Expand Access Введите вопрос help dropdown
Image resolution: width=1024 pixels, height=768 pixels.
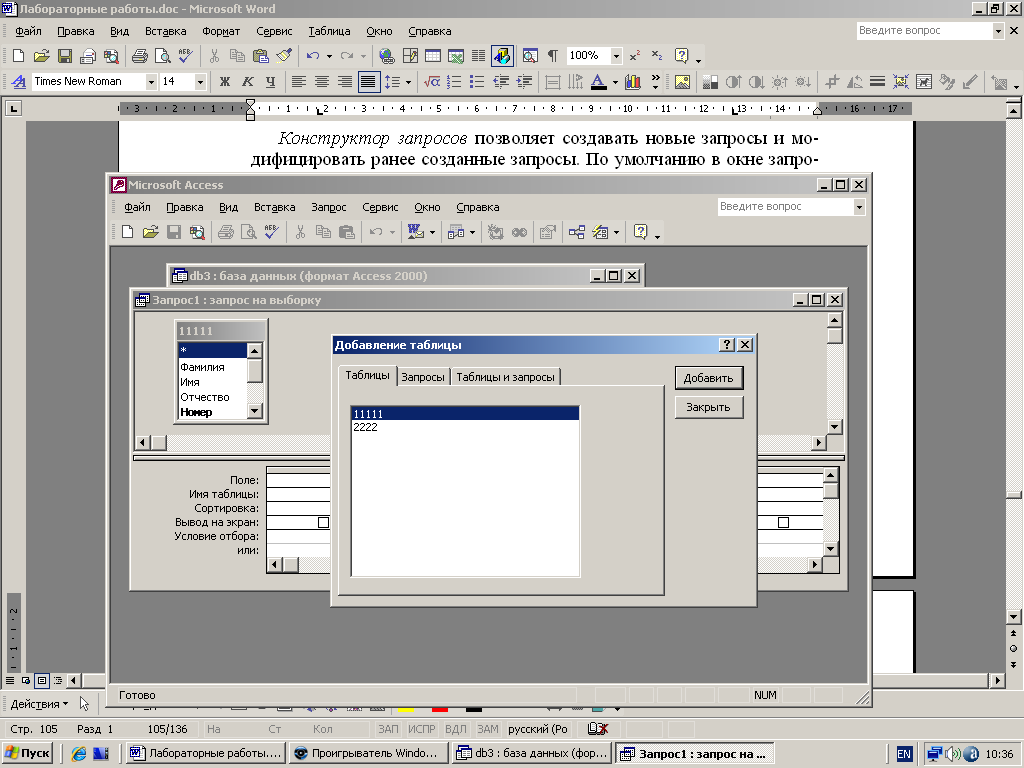pos(859,207)
